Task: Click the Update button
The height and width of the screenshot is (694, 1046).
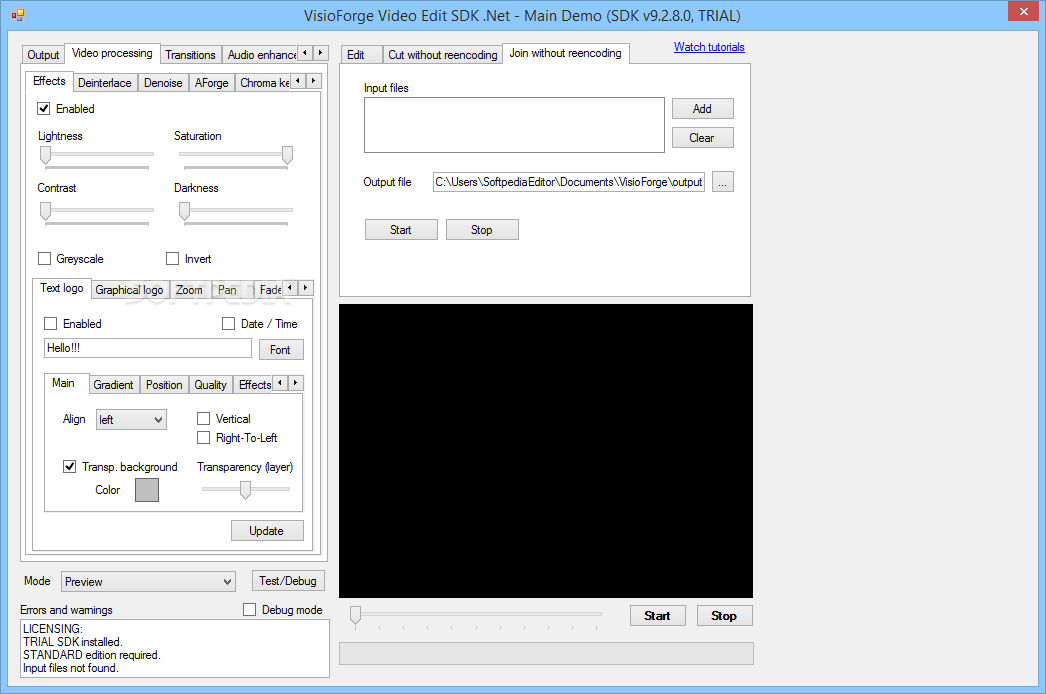Action: coord(267,531)
